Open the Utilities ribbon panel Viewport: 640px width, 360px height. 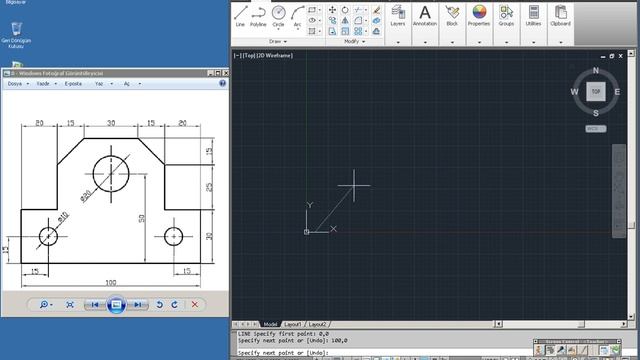pos(533,16)
